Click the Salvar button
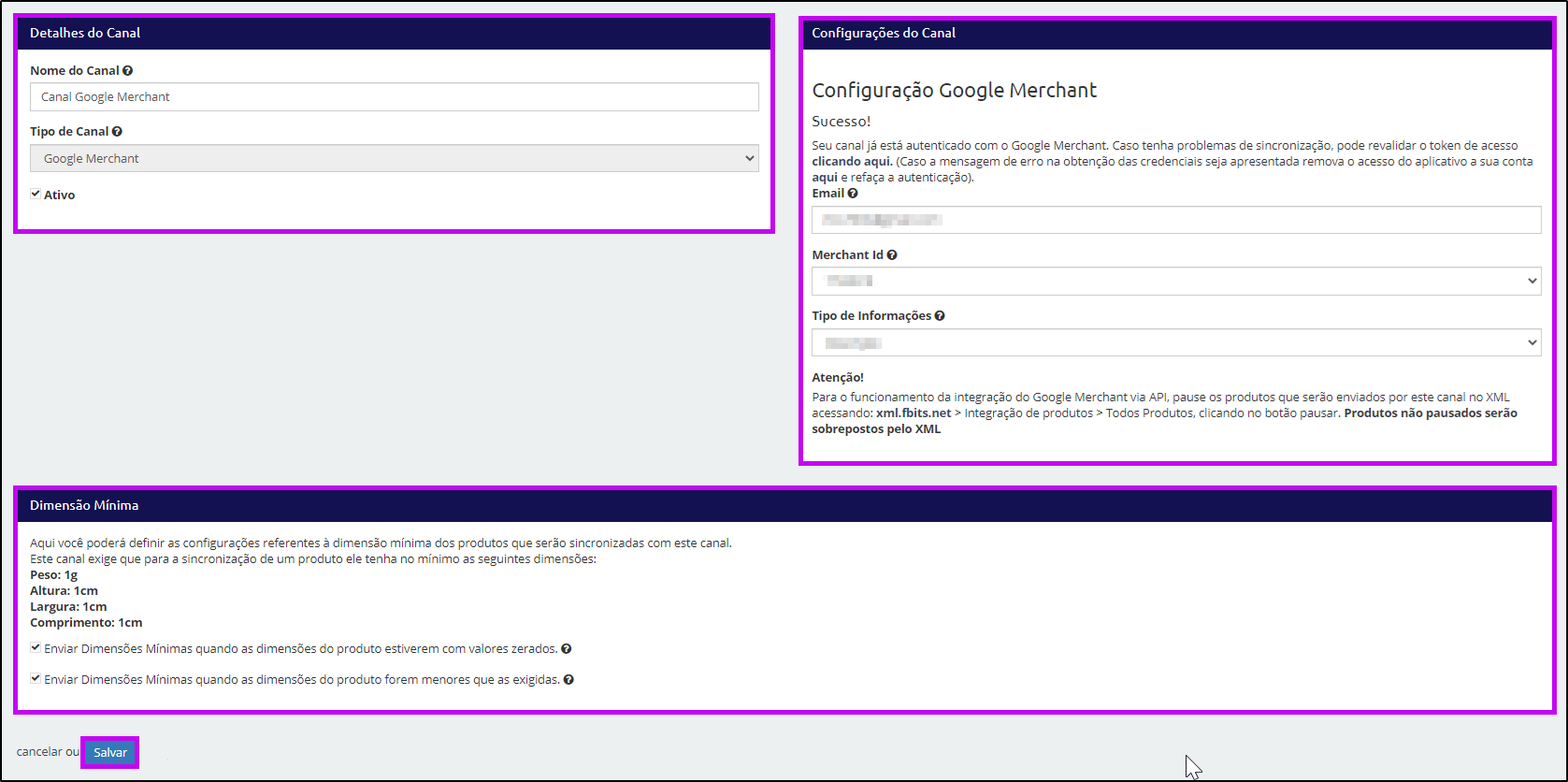Screen dimensions: 1568x782 pyautogui.click(x=110, y=753)
